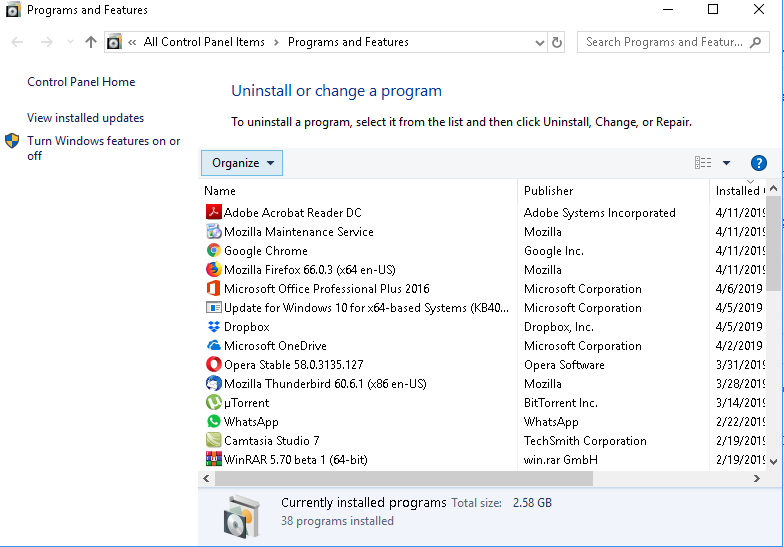The height and width of the screenshot is (547, 784).
Task: Go up one level with the up arrow
Action: [x=90, y=42]
